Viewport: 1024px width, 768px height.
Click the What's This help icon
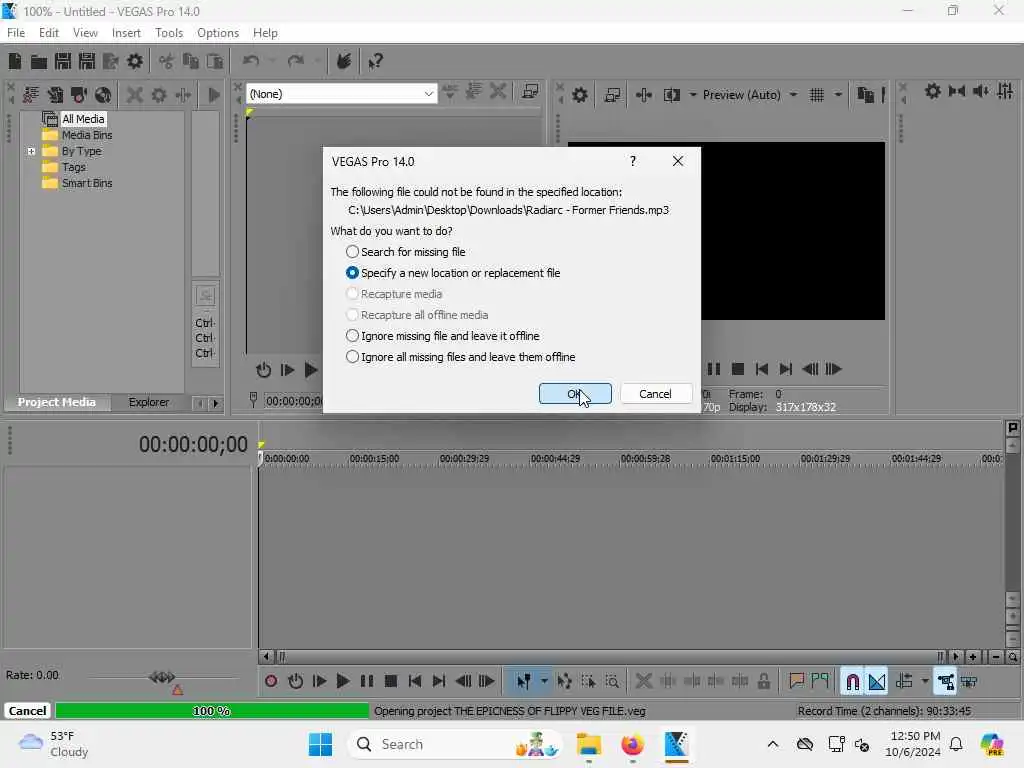click(x=375, y=61)
